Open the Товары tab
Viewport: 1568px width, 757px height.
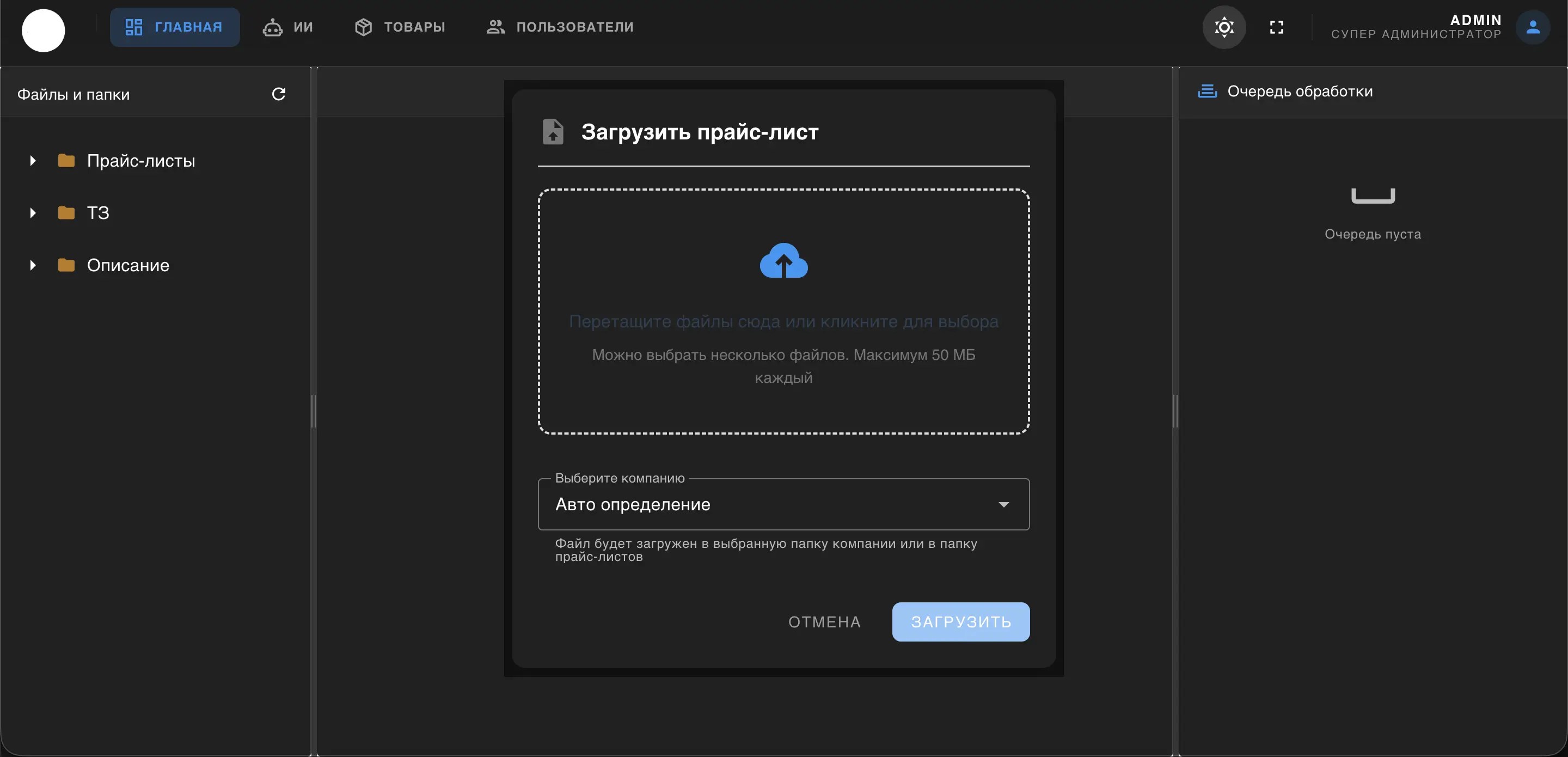[400, 27]
